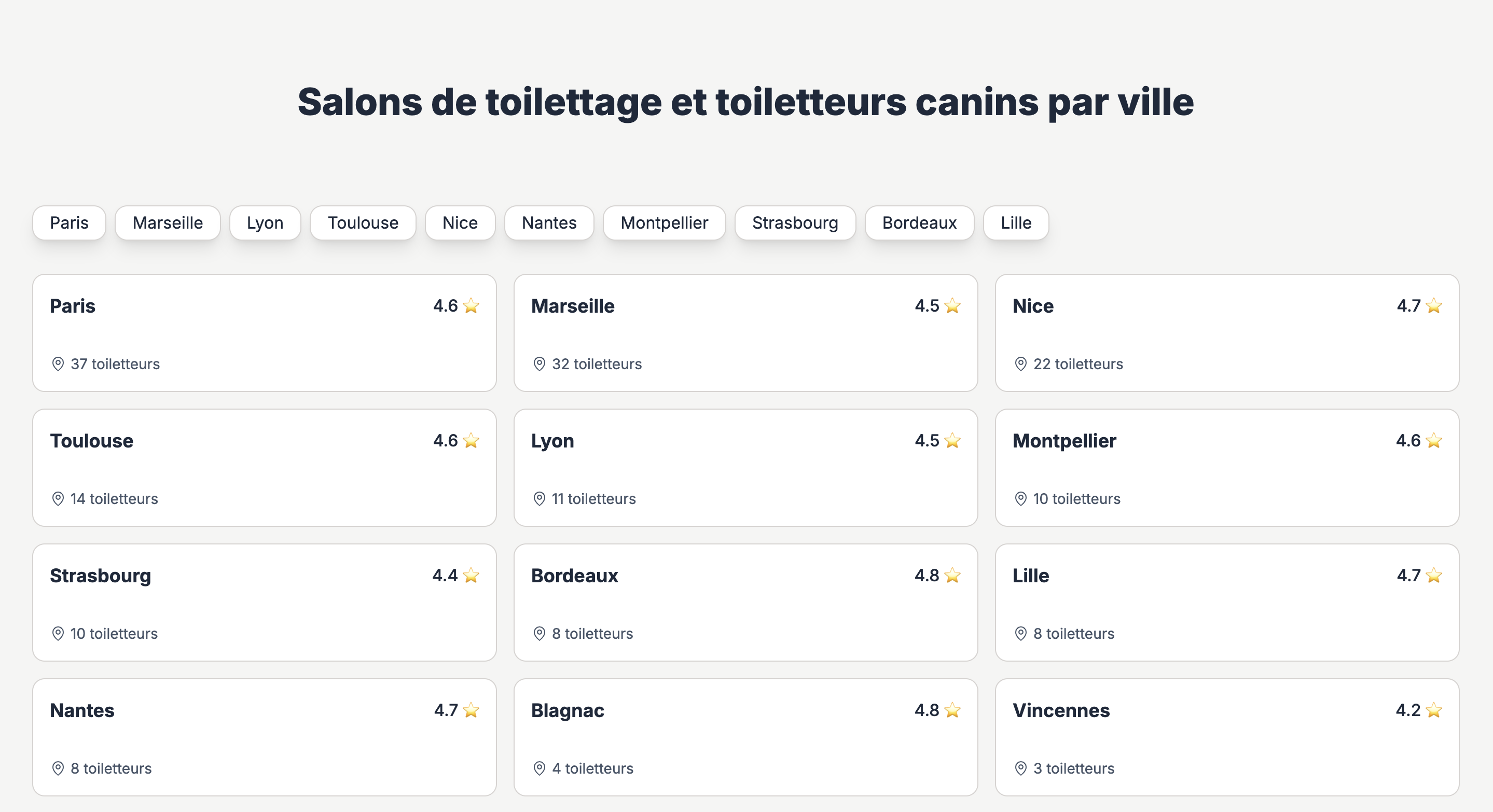Click the location pin icon in Paris card

tap(58, 363)
